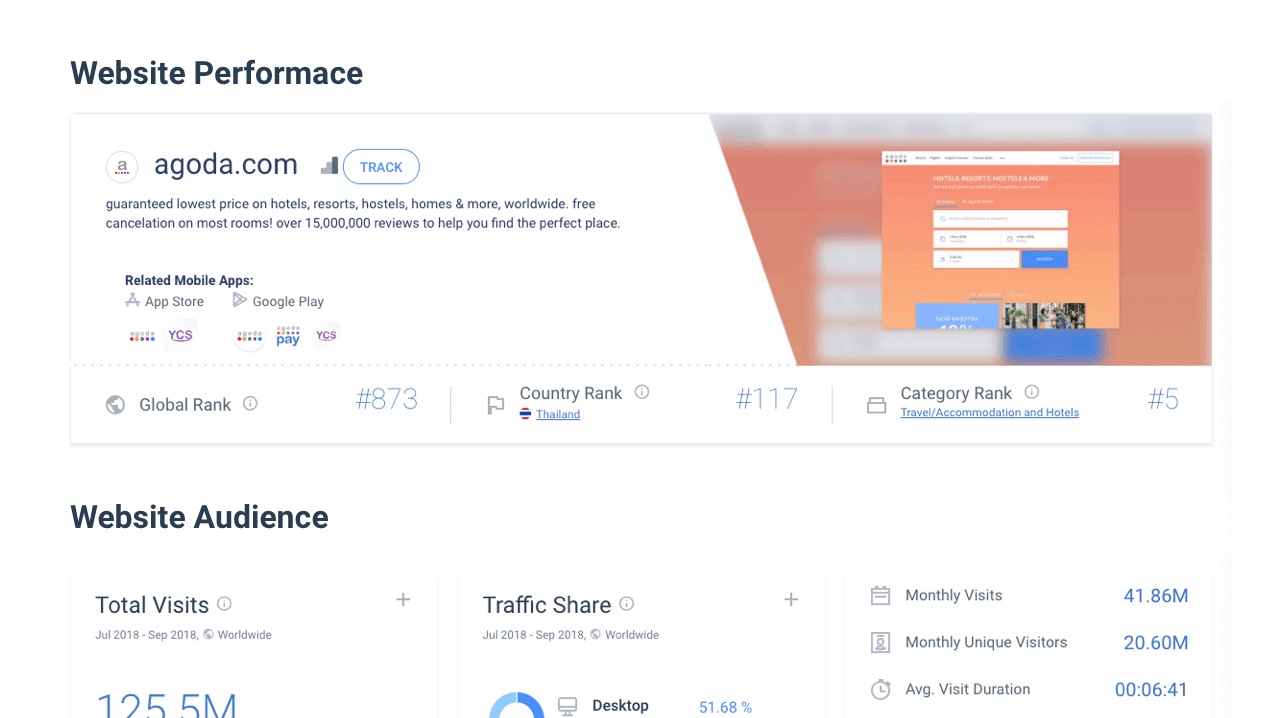The width and height of the screenshot is (1280, 718).
Task: Select agoda's circular site logo
Action: [122, 166]
